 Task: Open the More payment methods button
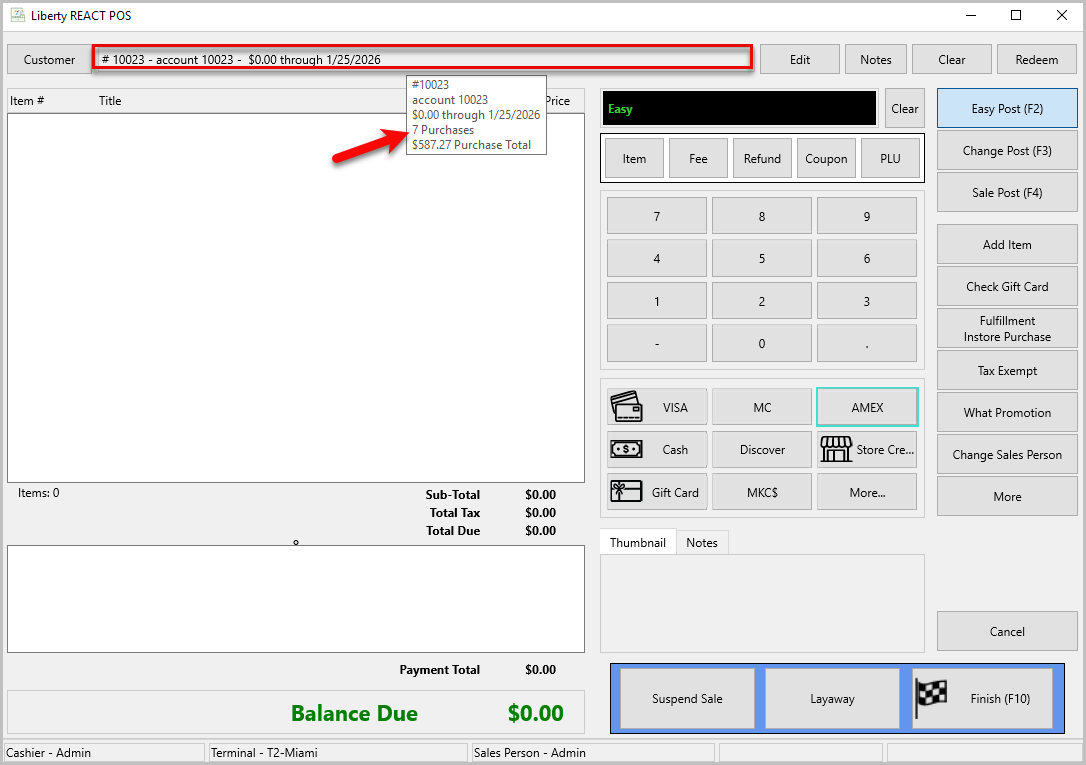pyautogui.click(x=867, y=492)
